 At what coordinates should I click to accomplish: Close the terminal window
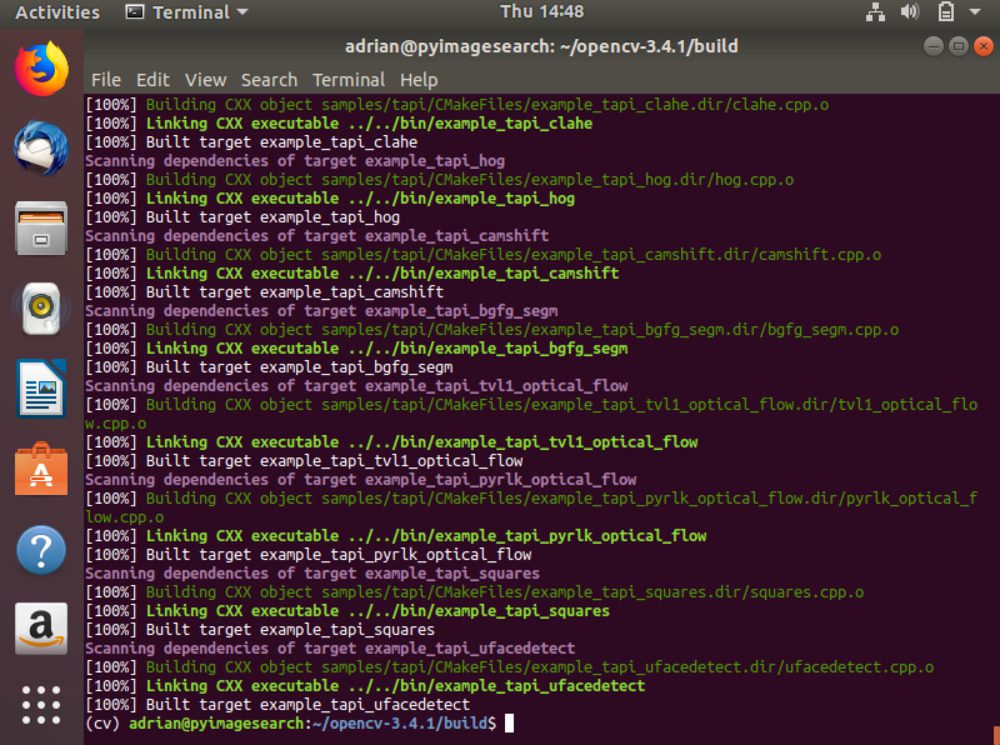click(x=984, y=46)
